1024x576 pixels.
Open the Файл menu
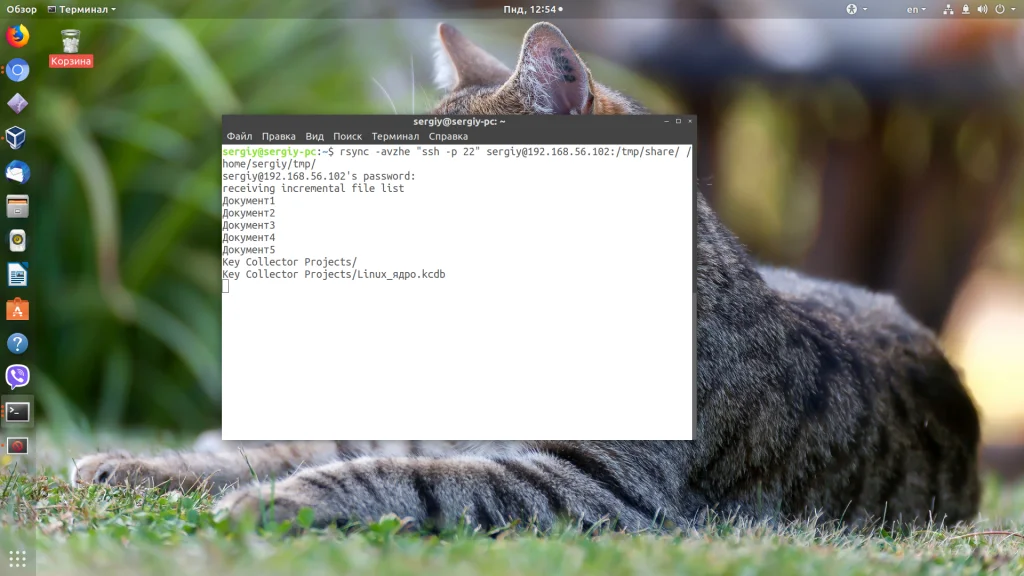coord(239,136)
